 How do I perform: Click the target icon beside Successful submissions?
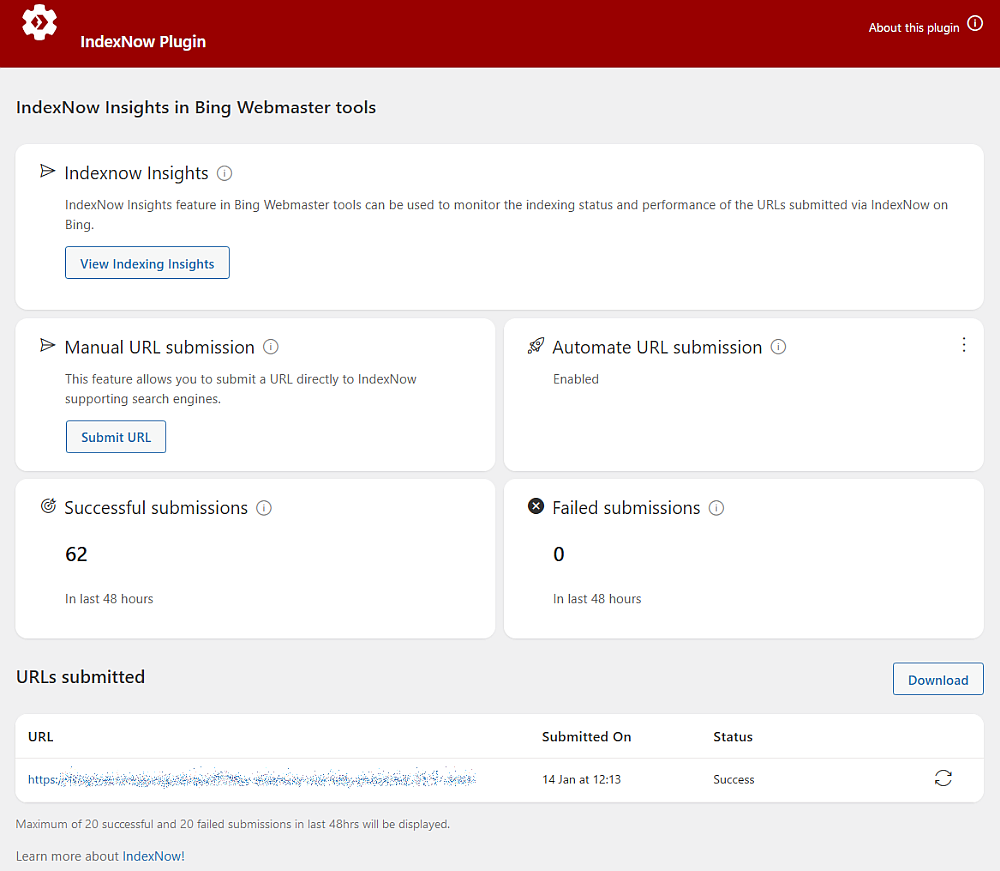(x=48, y=506)
